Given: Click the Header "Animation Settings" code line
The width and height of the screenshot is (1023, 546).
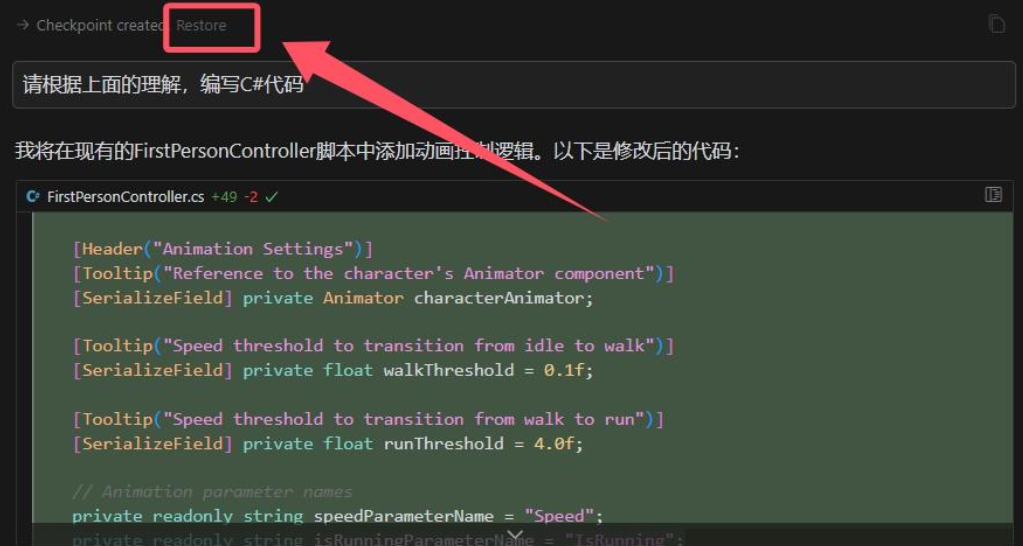Looking at the screenshot, I should pos(222,249).
